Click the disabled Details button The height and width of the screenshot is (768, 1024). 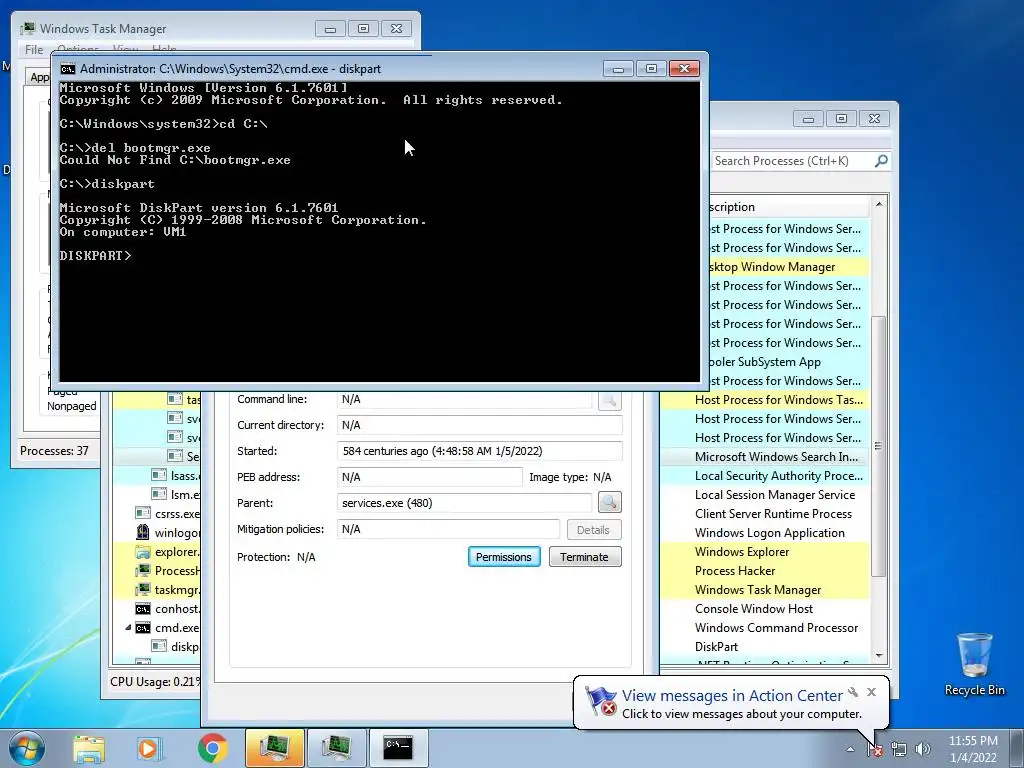[x=593, y=530]
